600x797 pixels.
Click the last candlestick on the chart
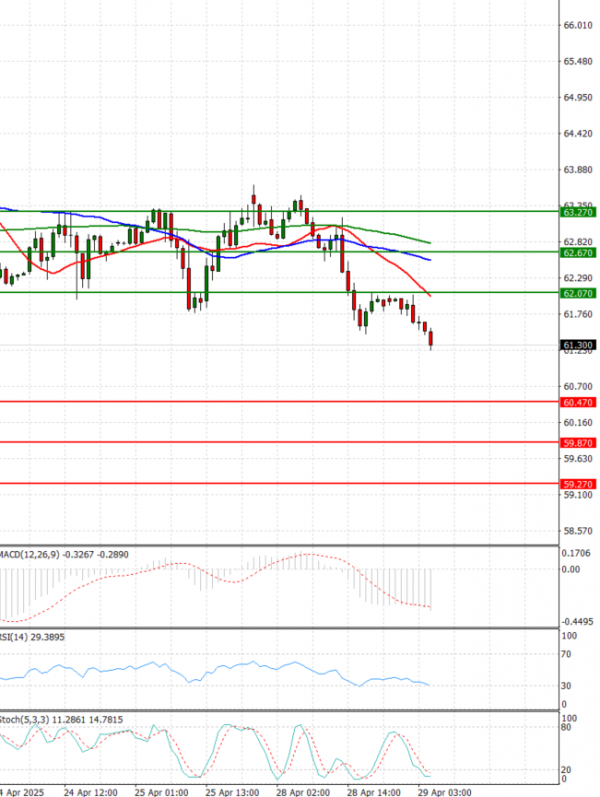pyautogui.click(x=432, y=340)
